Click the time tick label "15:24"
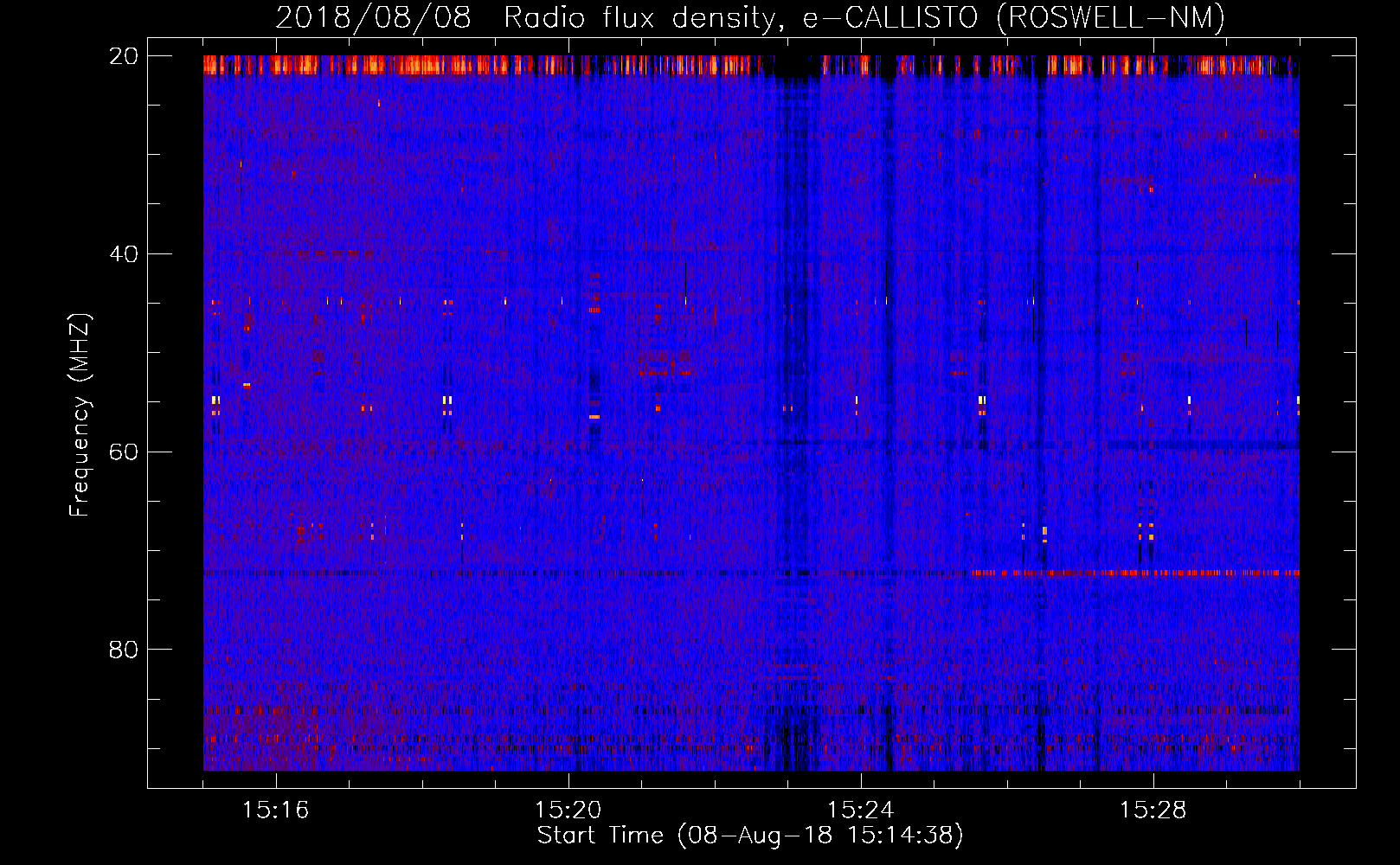This screenshot has height=865, width=1400. point(860,810)
